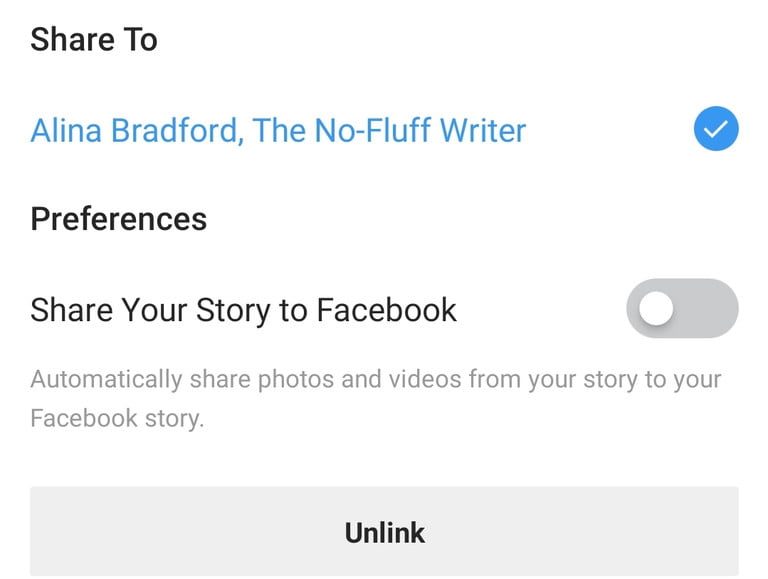Tap the Share Your Story to Facebook label

[243, 310]
